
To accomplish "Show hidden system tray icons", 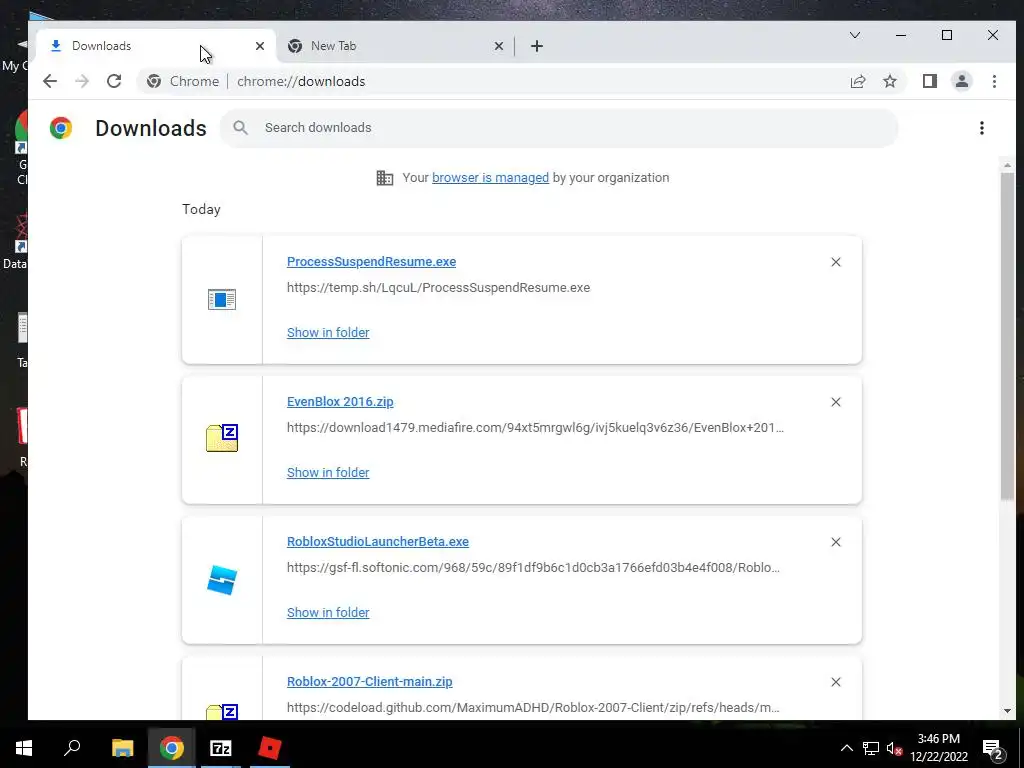I will coord(846,748).
